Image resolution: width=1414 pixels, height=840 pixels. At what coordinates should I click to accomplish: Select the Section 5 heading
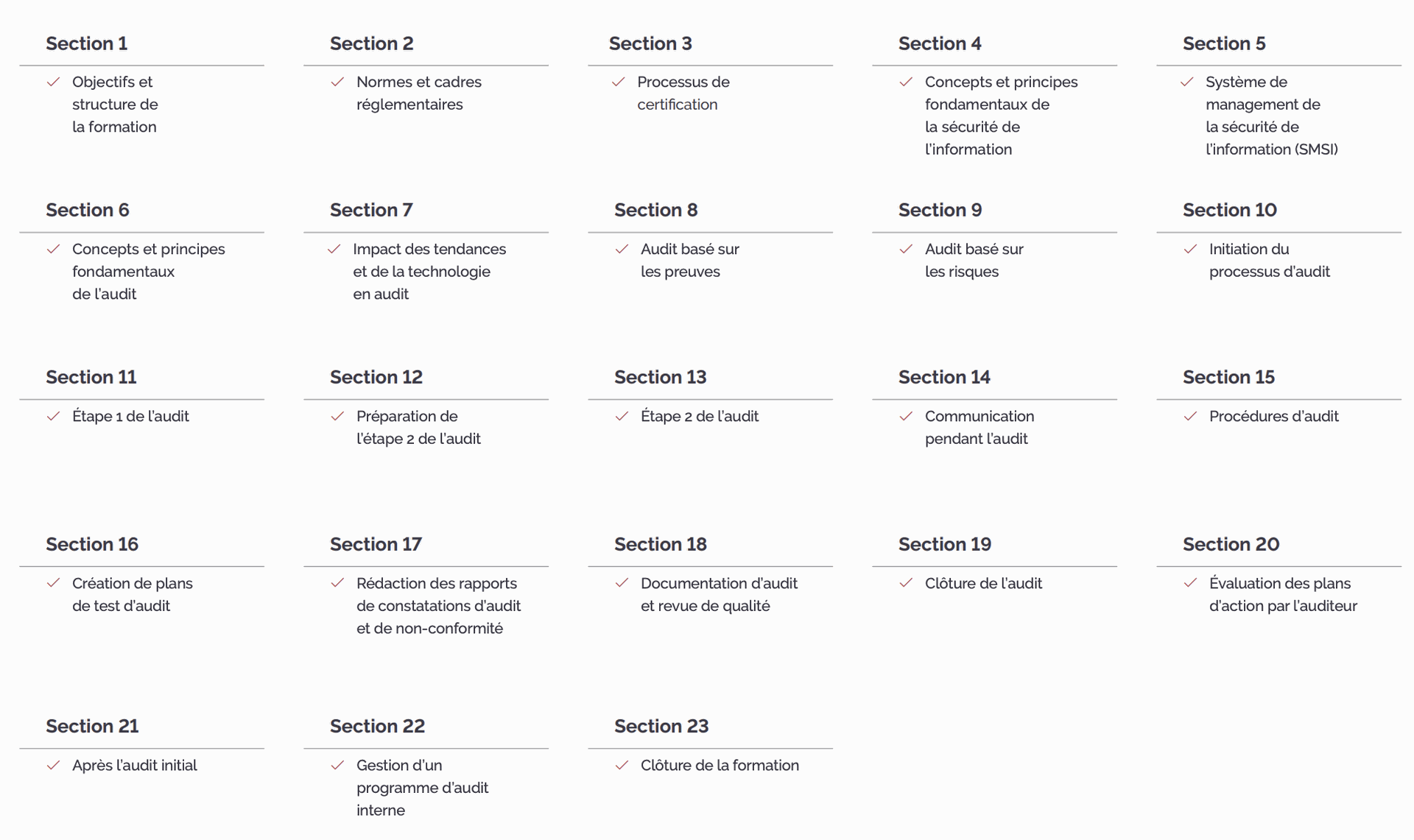tap(1224, 43)
